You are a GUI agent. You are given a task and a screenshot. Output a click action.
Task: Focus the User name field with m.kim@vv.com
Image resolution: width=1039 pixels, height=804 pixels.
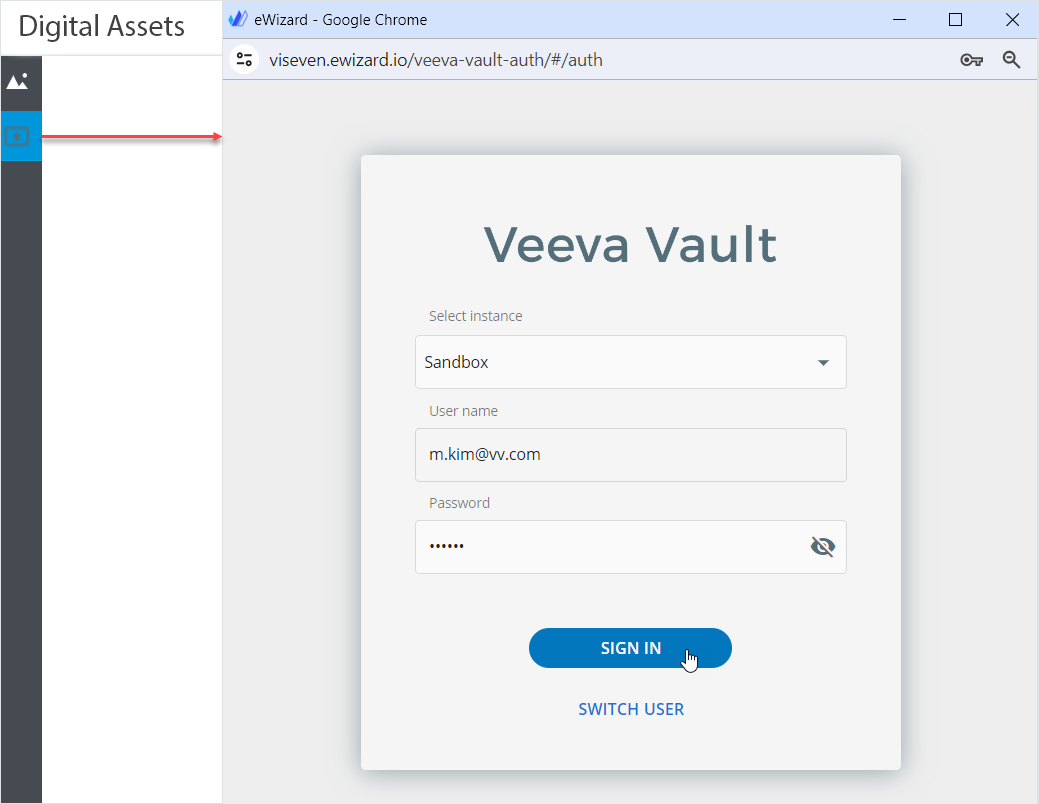[x=630, y=454]
